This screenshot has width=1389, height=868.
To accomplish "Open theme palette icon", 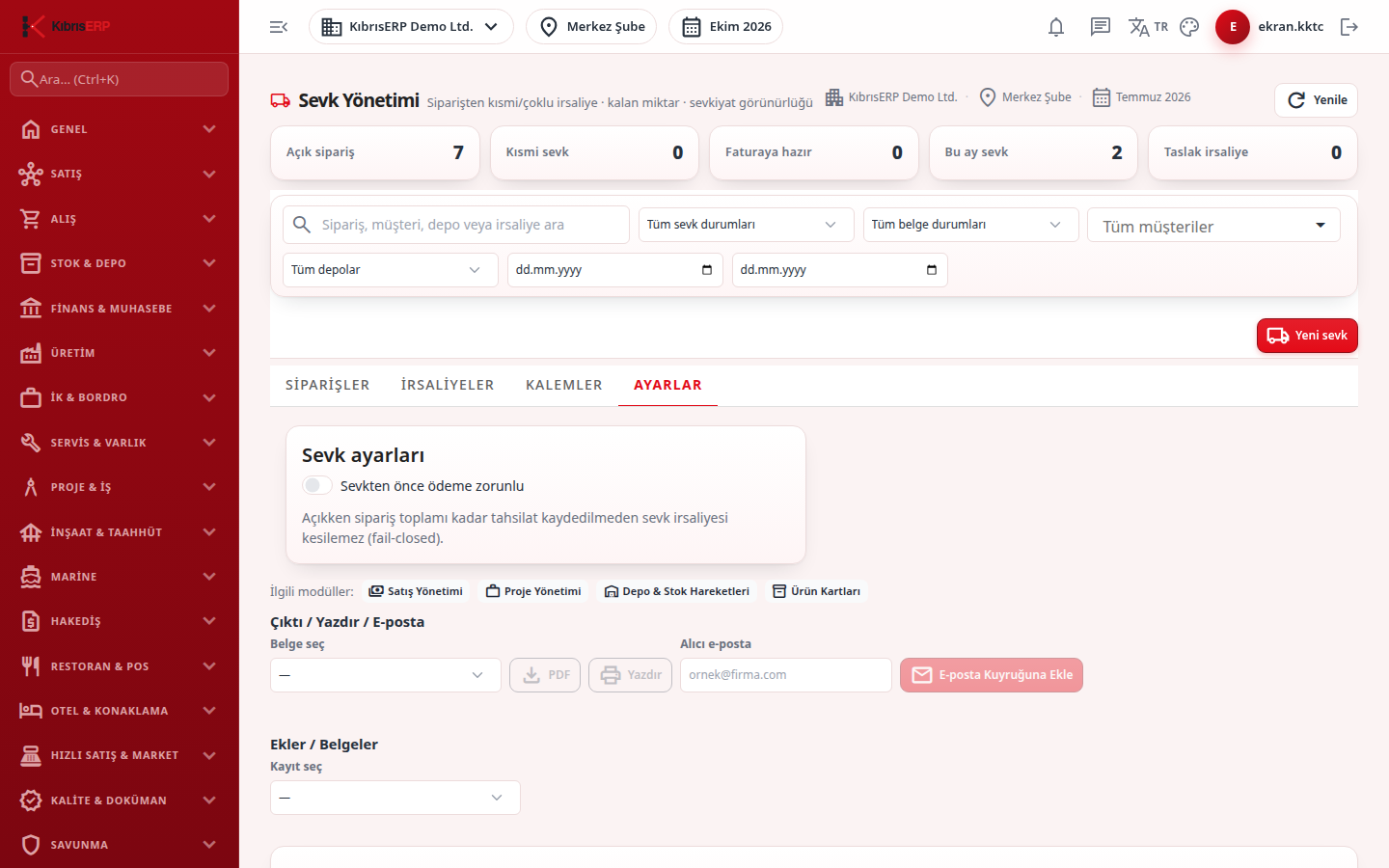I will [x=1189, y=27].
